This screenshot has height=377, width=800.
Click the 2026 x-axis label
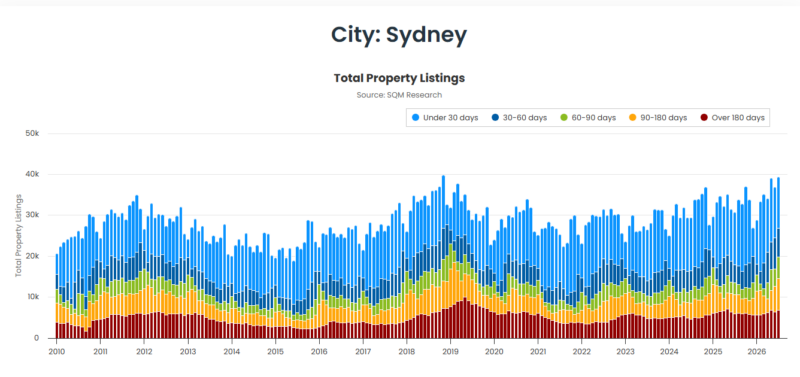757,352
